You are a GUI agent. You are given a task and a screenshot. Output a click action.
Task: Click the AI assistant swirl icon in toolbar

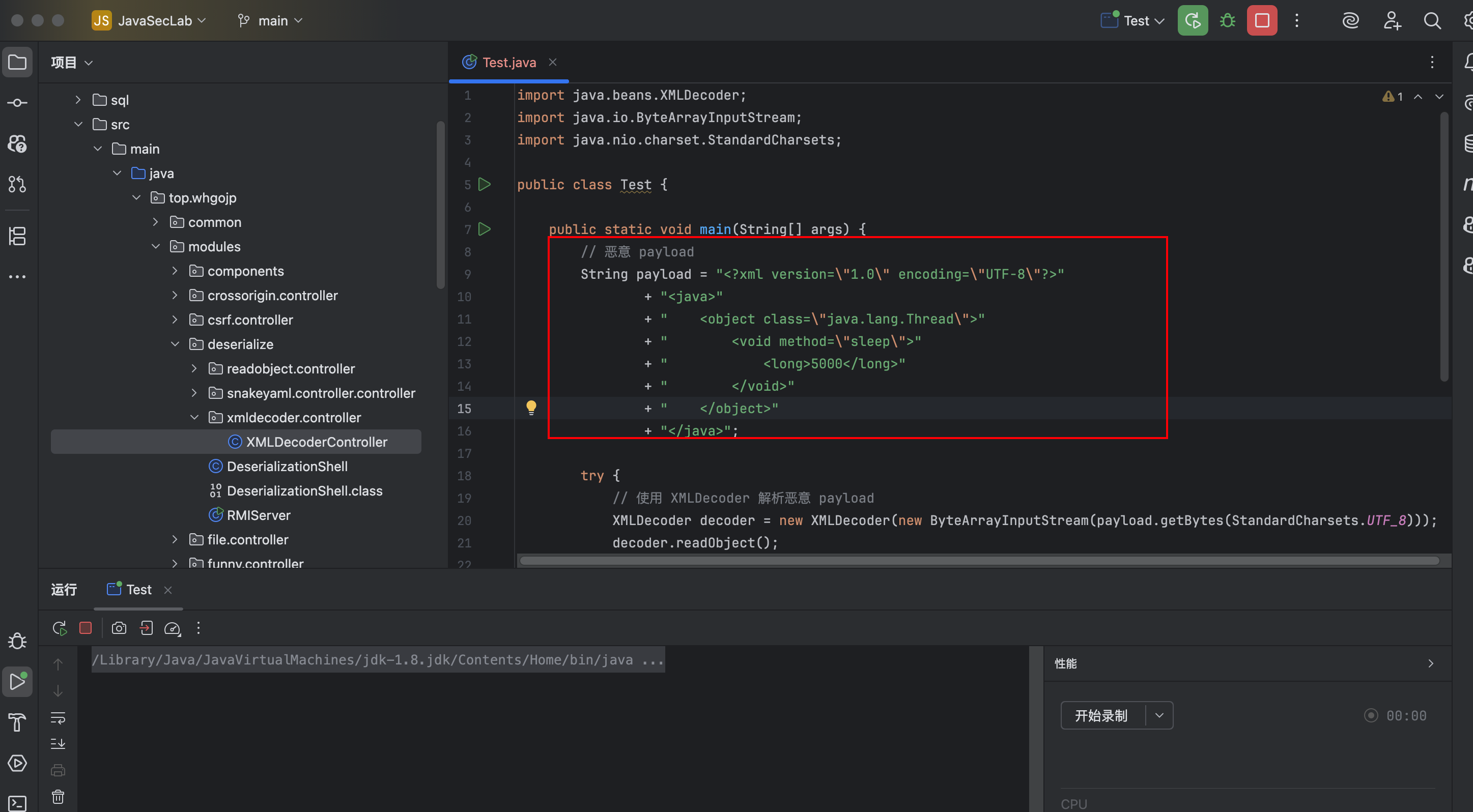click(1350, 21)
